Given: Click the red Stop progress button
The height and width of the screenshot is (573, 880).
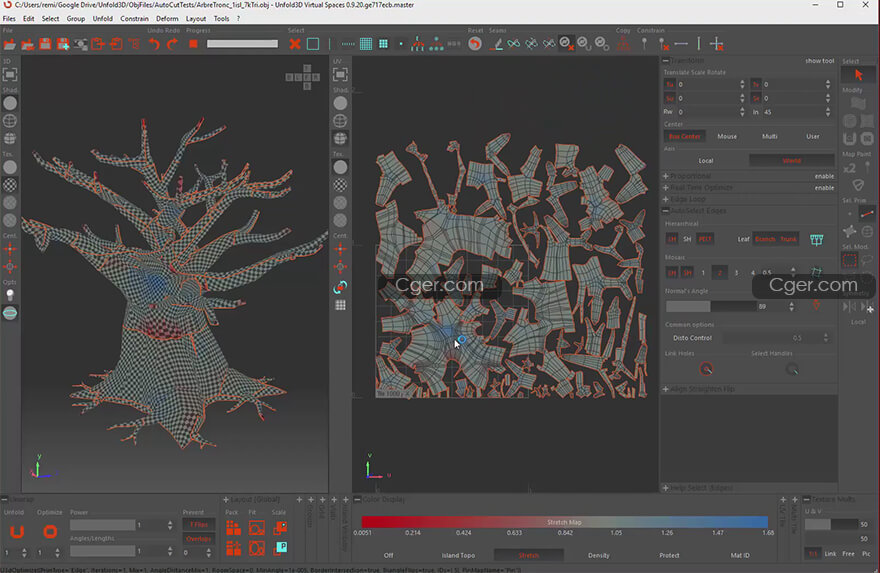Looking at the screenshot, I should [x=193, y=44].
